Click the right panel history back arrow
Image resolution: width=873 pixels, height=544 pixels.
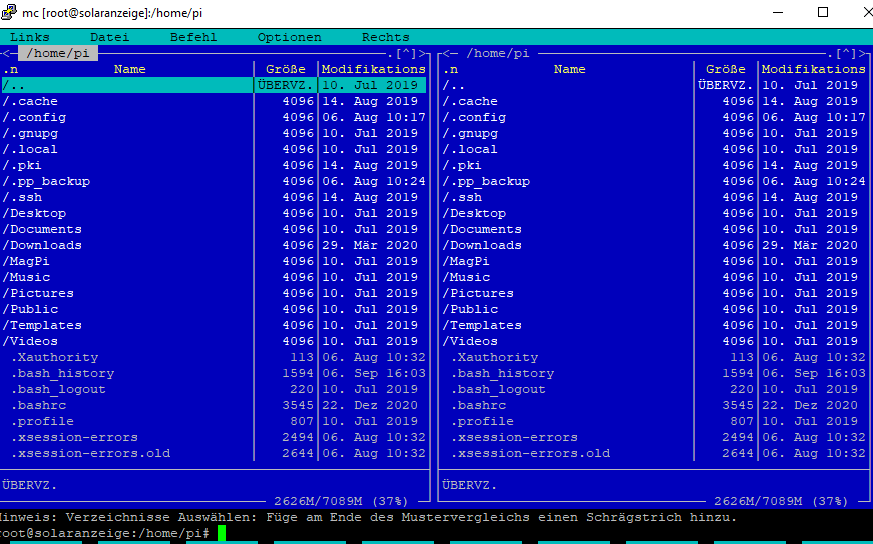445,53
